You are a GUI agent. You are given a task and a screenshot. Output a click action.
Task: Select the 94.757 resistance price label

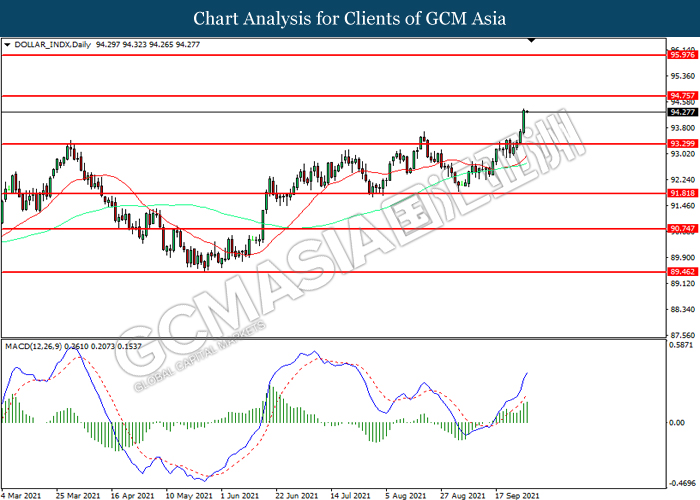click(x=682, y=96)
